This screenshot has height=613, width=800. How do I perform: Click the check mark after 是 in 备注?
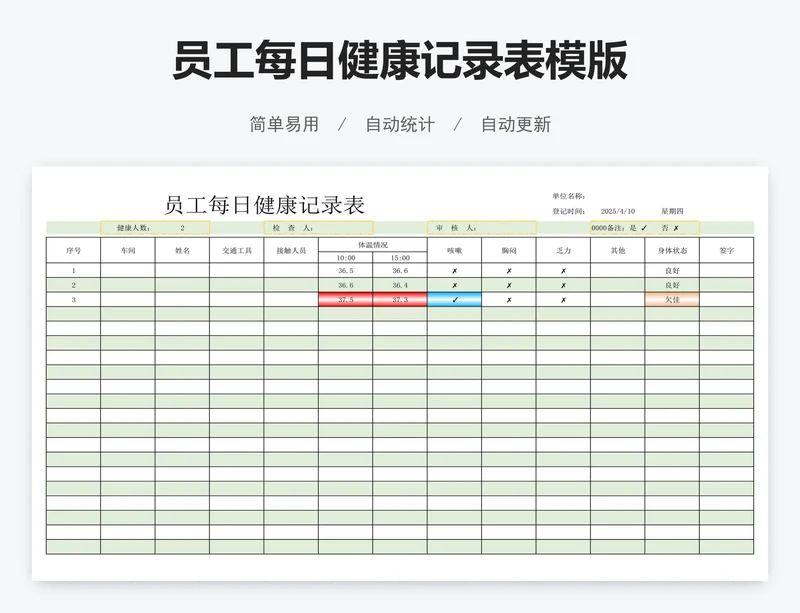click(x=644, y=228)
